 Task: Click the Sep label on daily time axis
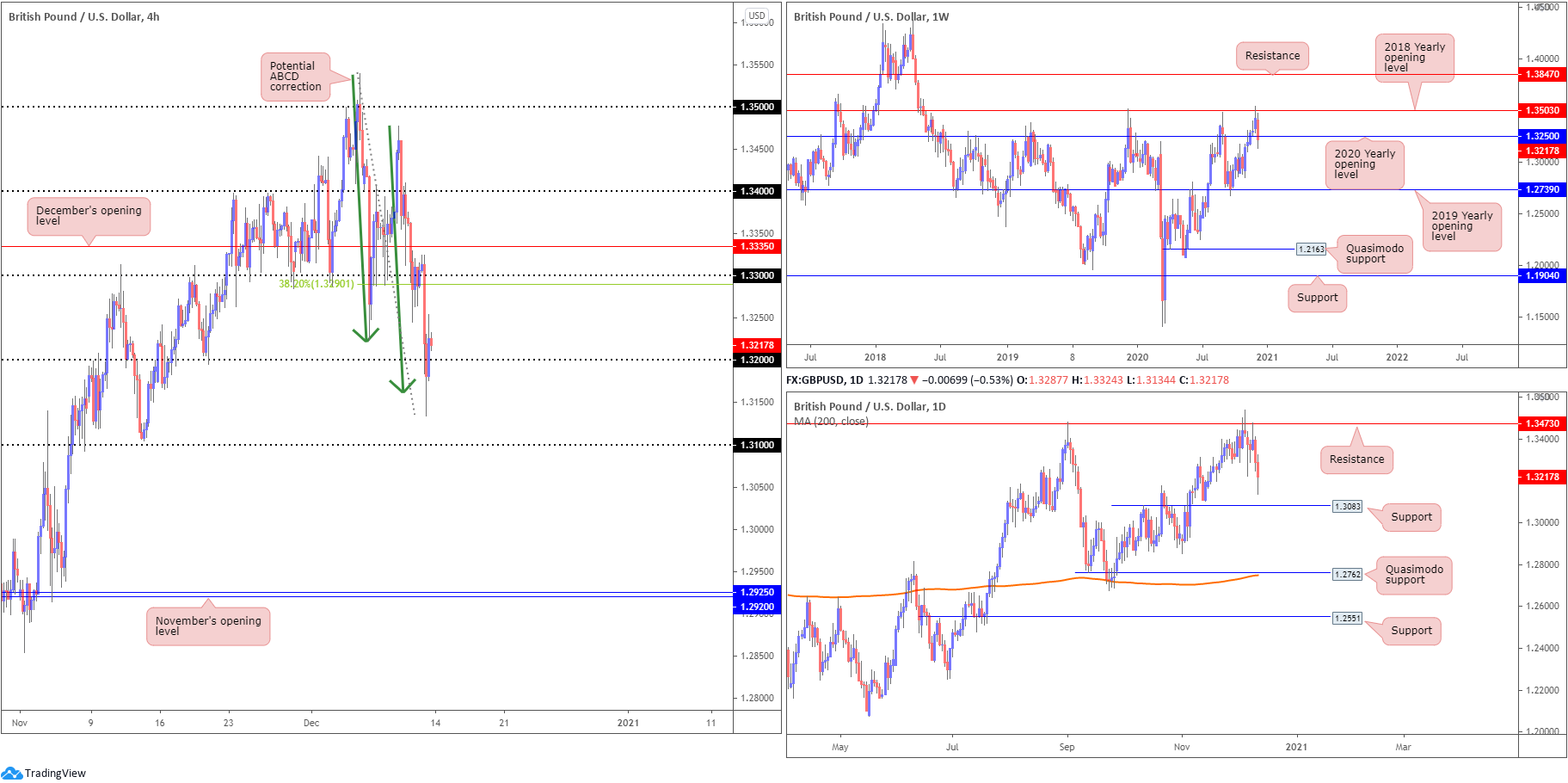click(x=1067, y=747)
